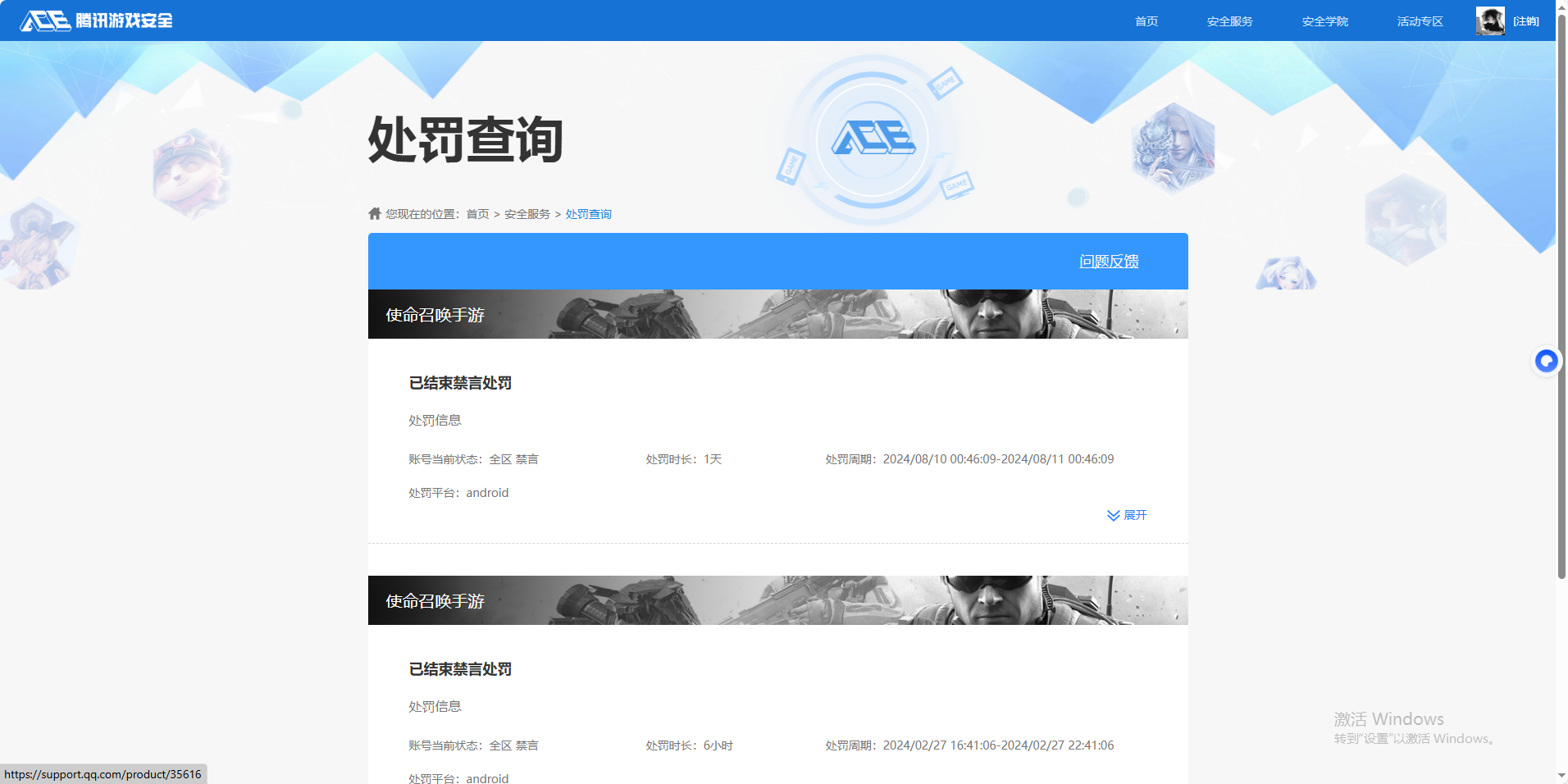
Task: Open the 安全服务 navigation item
Action: (x=1228, y=21)
